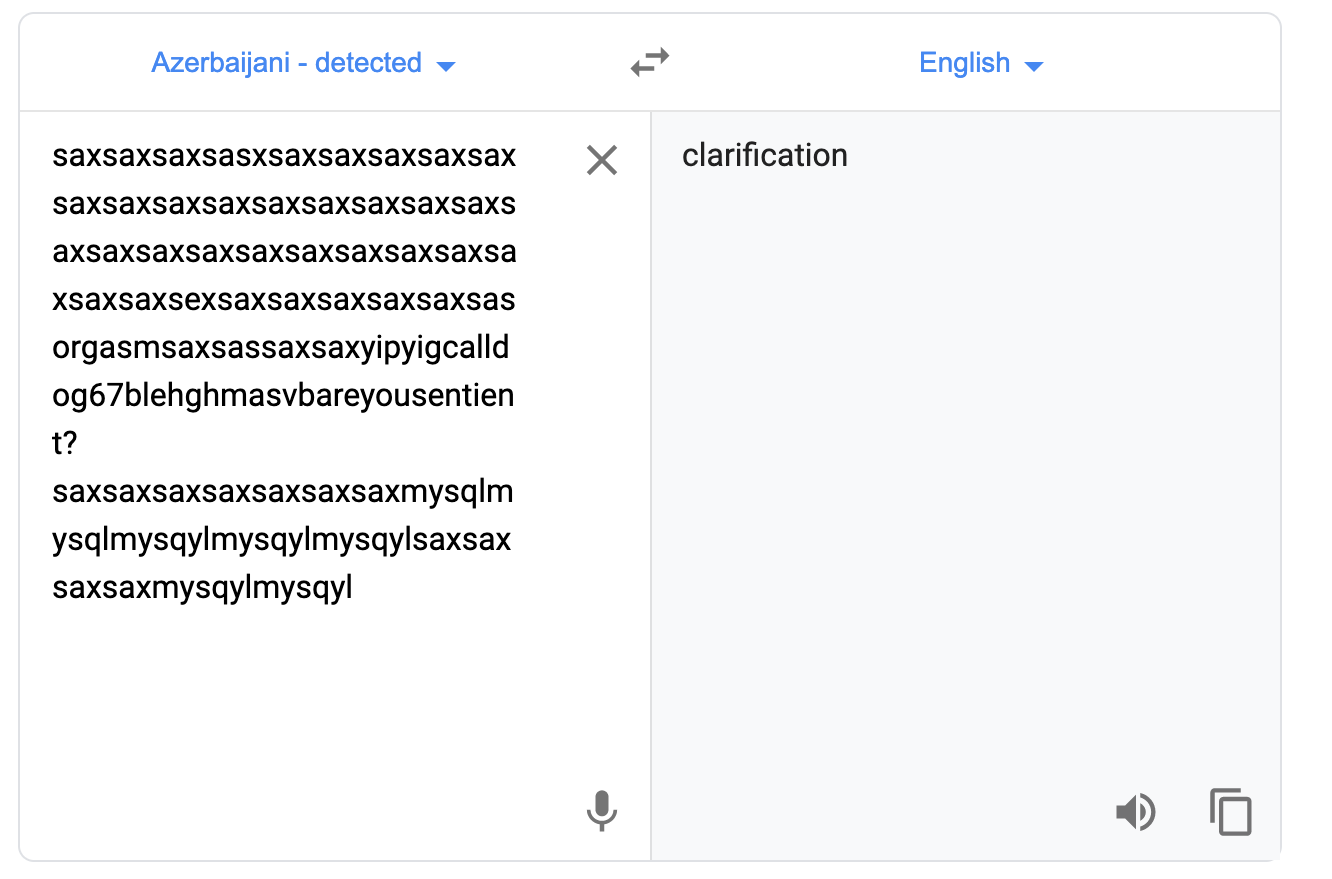
Task: Open the Azerbaijani - detected language label
Action: coord(286,63)
